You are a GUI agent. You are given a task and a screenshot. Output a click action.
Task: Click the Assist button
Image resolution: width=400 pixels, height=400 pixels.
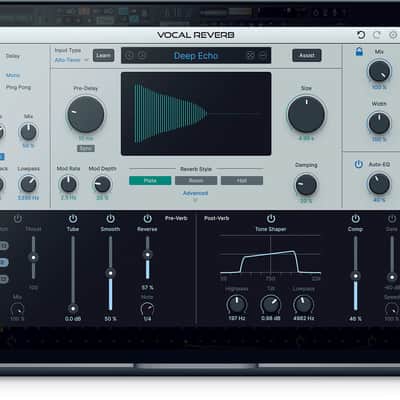tap(307, 55)
